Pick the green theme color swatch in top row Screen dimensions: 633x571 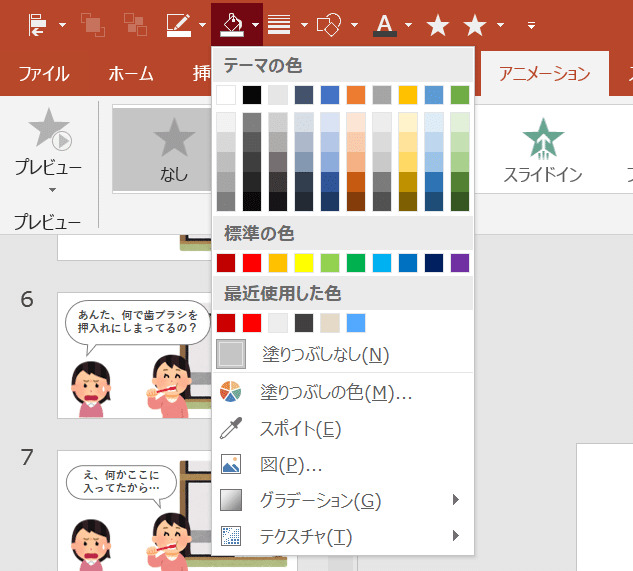pos(460,95)
